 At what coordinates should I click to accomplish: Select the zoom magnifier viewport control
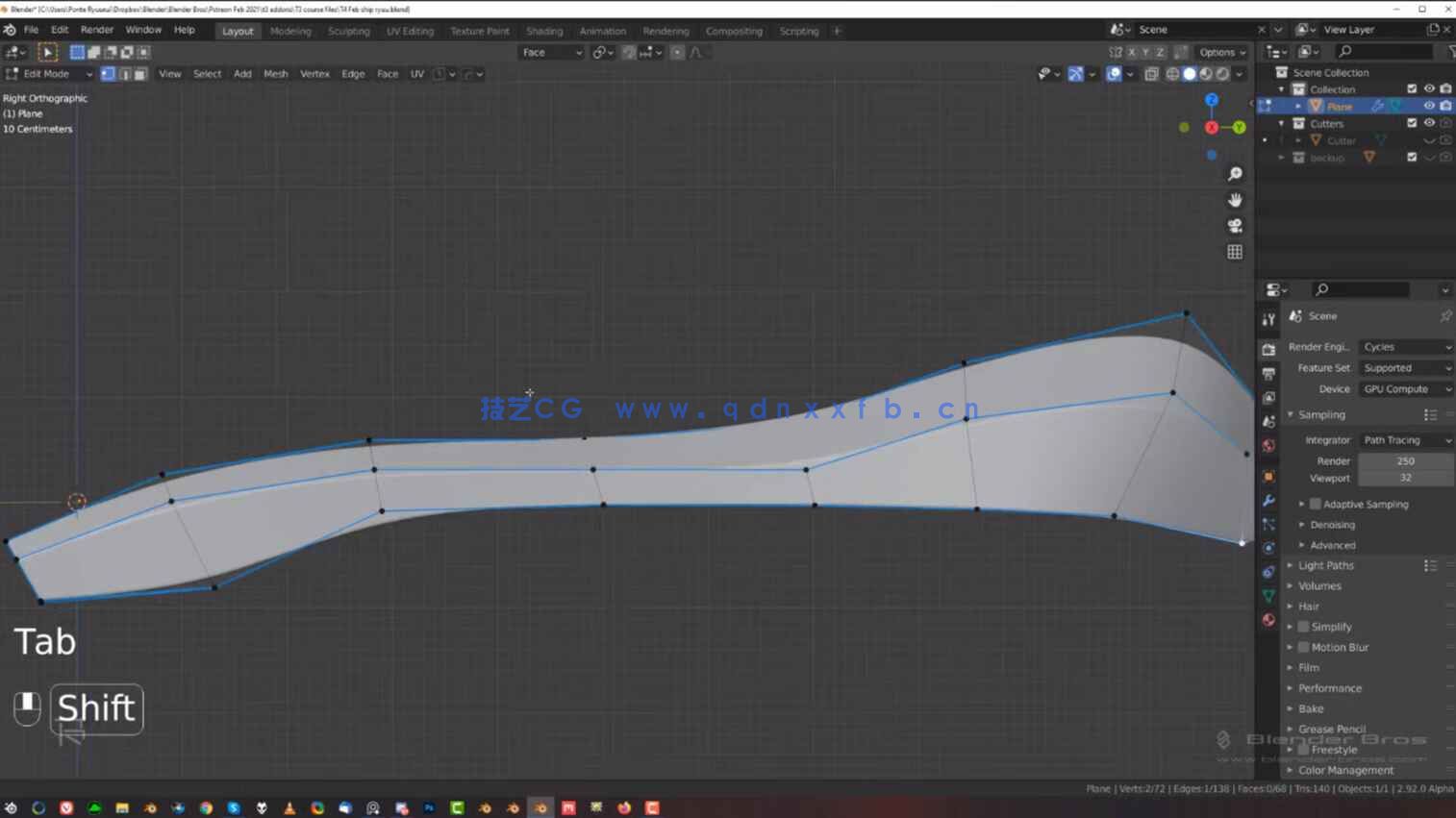[x=1235, y=173]
